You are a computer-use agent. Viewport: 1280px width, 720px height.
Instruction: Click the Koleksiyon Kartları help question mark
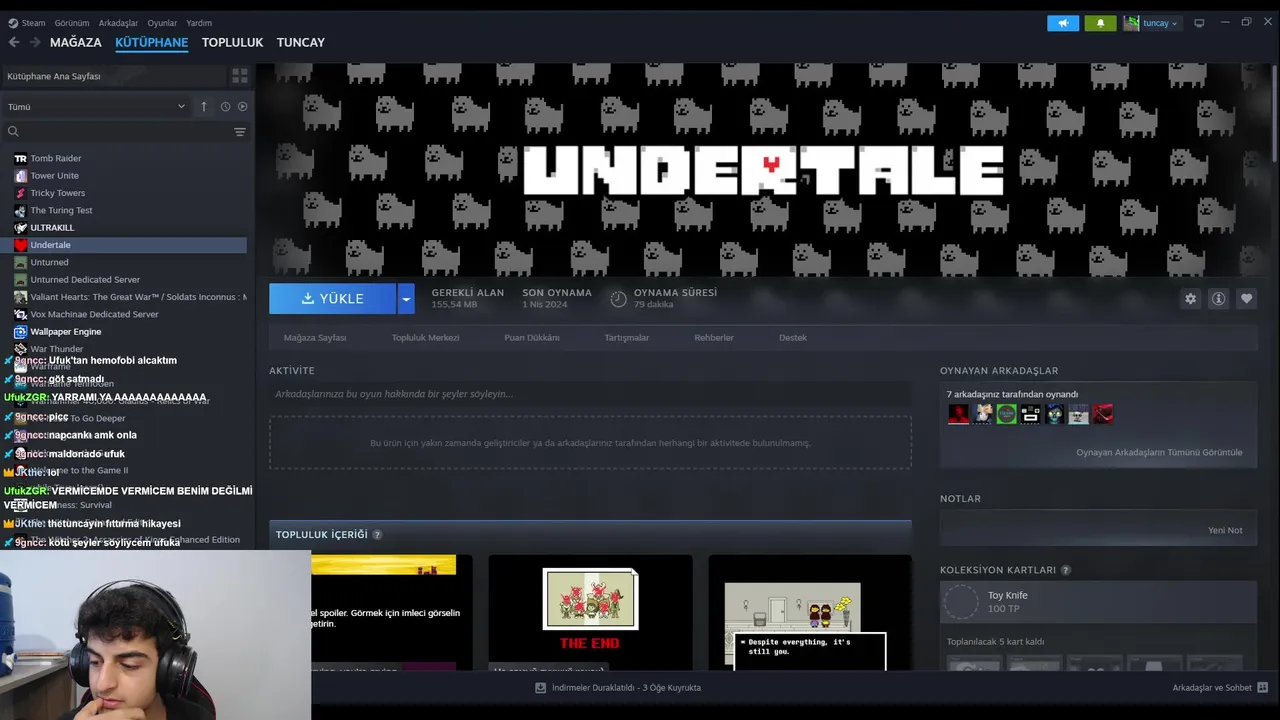click(1066, 570)
